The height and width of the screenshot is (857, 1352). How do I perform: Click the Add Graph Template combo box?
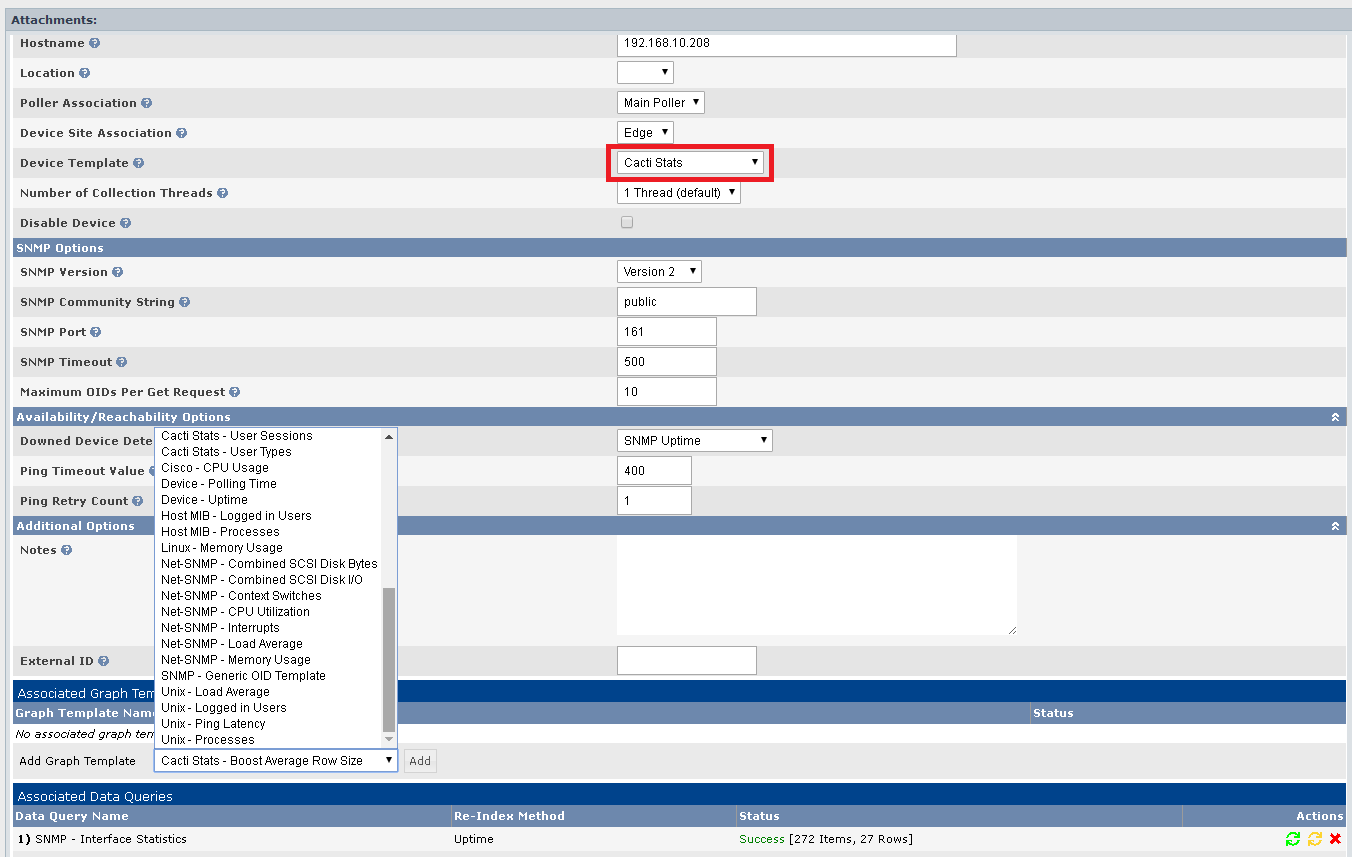tap(276, 760)
